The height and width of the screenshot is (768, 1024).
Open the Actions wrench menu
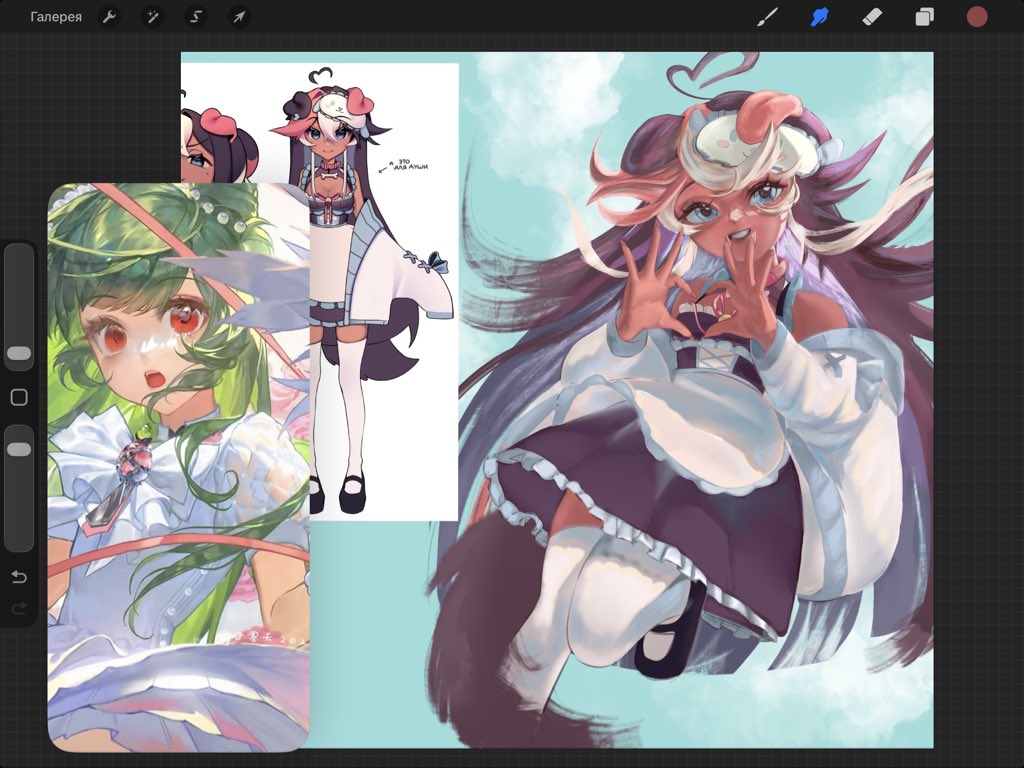coord(109,17)
